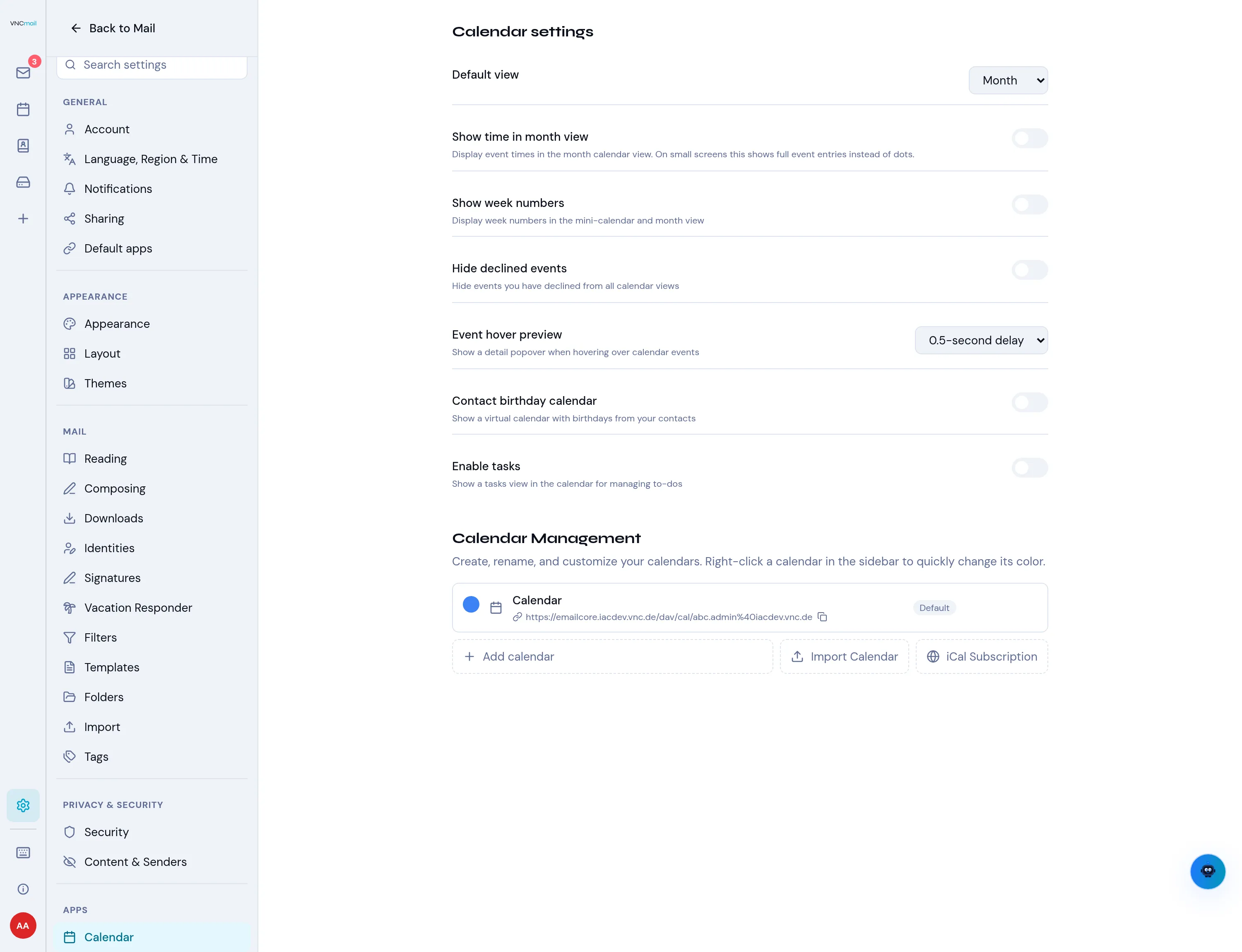The width and height of the screenshot is (1242, 952).
Task: Open the Mail inbox icon with badge
Action: (x=23, y=72)
